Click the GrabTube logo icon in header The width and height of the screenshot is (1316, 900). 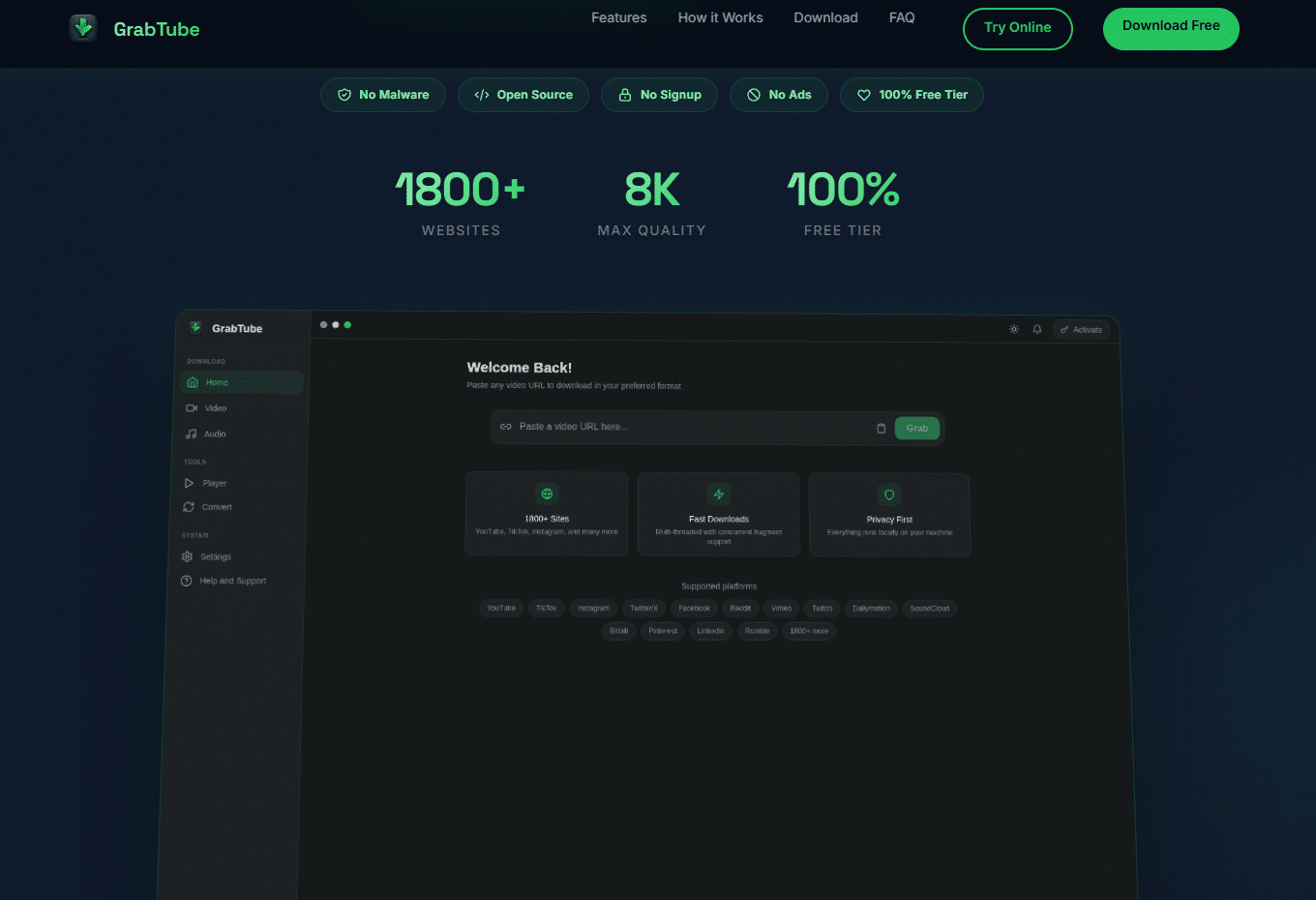click(x=83, y=28)
